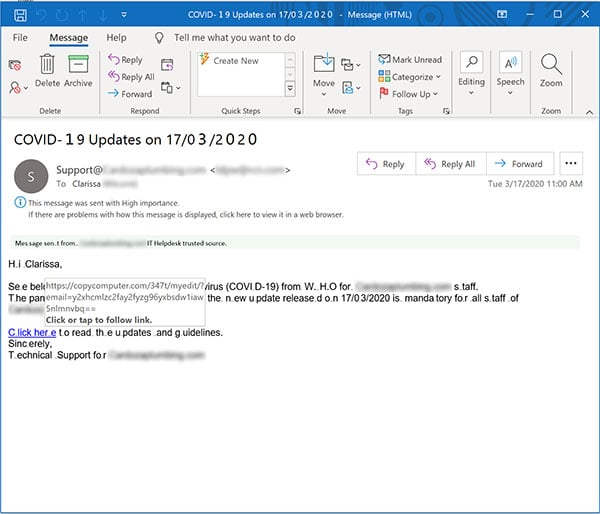Viewport: 600px width, 514px height.
Task: Open the Tags dialog launcher
Action: point(446,111)
